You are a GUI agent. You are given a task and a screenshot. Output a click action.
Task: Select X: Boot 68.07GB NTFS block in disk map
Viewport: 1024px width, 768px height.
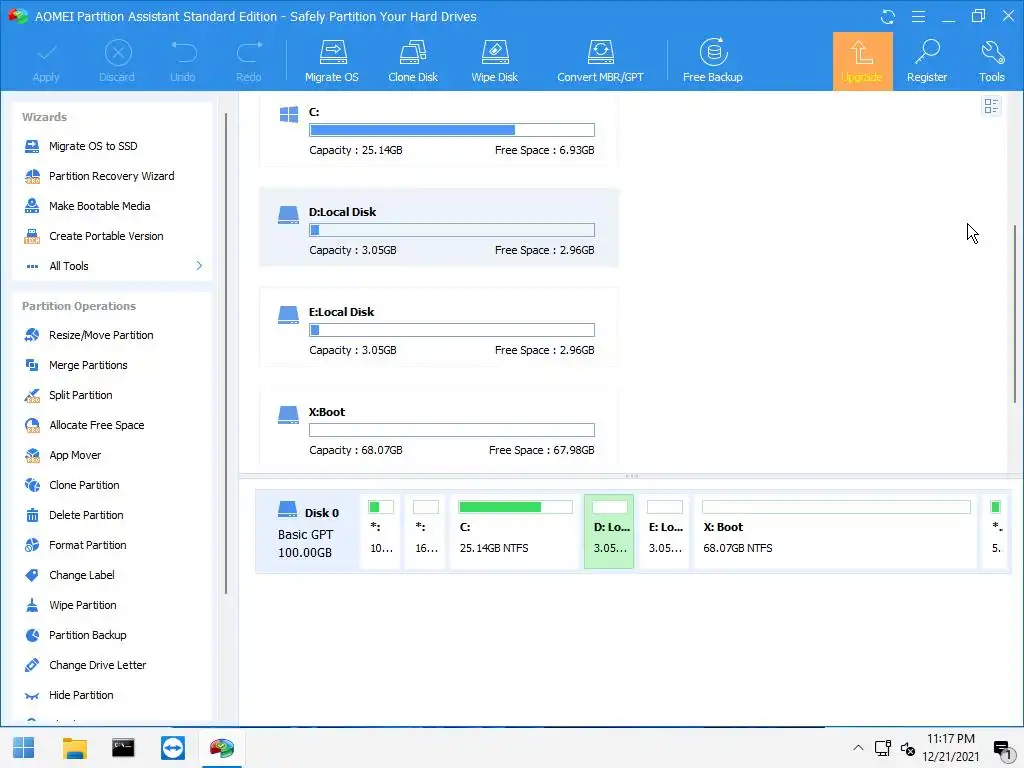[835, 532]
